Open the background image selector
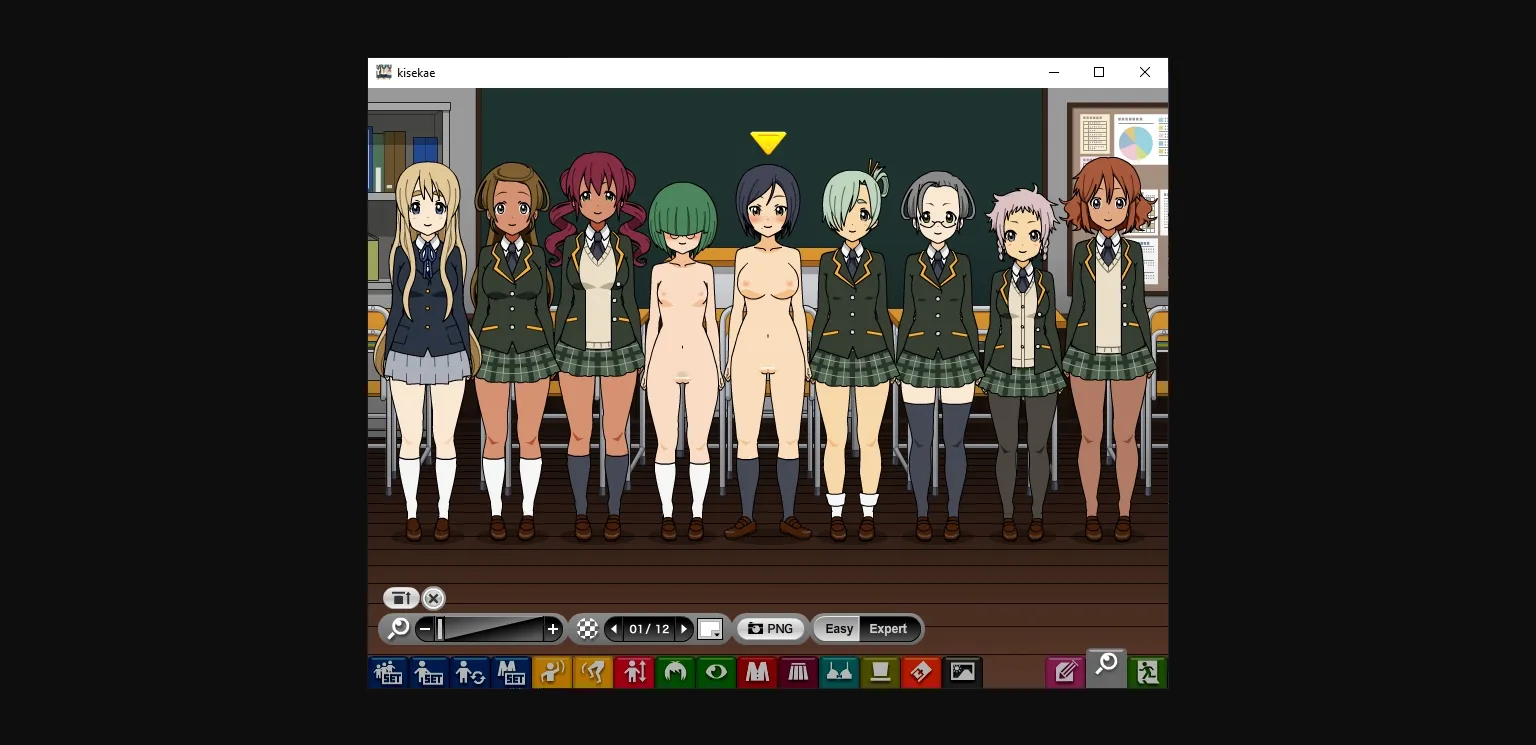This screenshot has width=1536, height=745. point(962,672)
